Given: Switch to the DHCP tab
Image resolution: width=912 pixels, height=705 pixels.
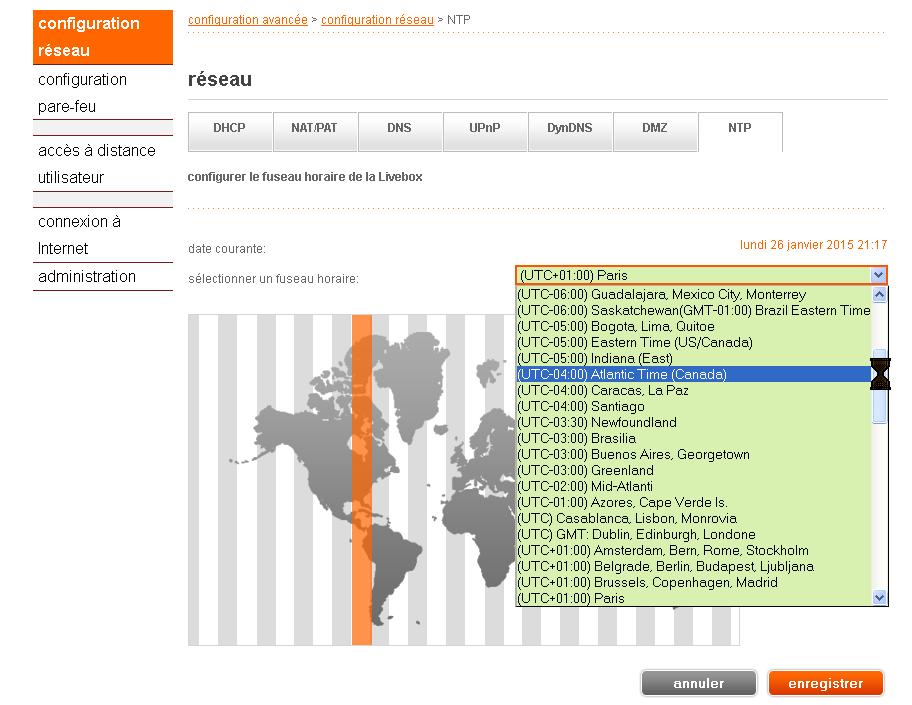Looking at the screenshot, I should click(229, 129).
